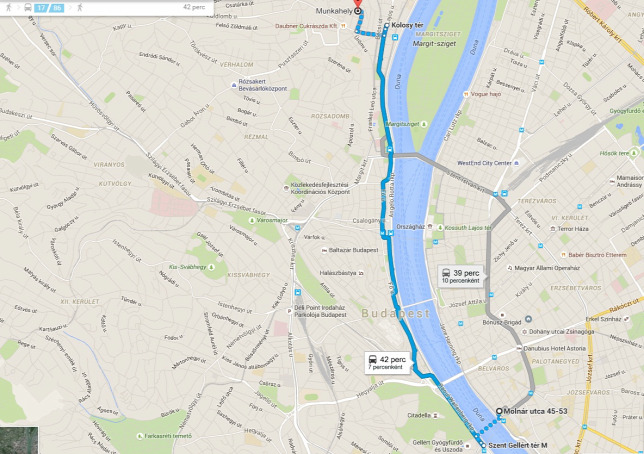Select the Szent Gellért tér M stop marker

pyautogui.click(x=483, y=445)
